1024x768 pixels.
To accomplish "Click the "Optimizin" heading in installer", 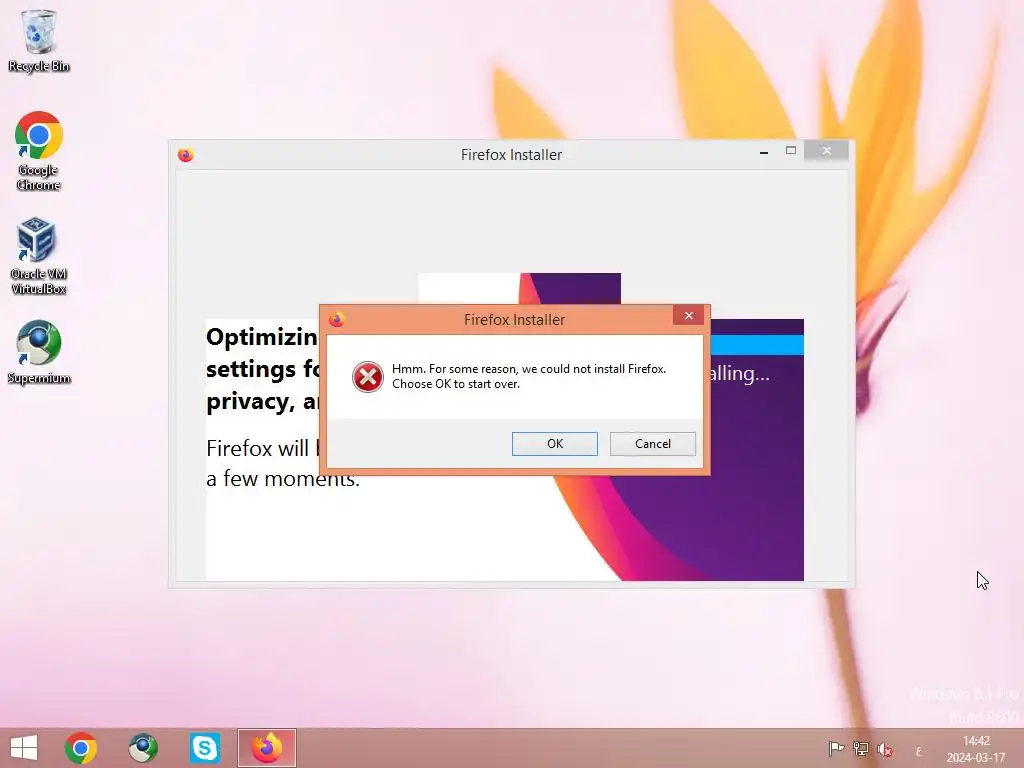I will pyautogui.click(x=262, y=338).
